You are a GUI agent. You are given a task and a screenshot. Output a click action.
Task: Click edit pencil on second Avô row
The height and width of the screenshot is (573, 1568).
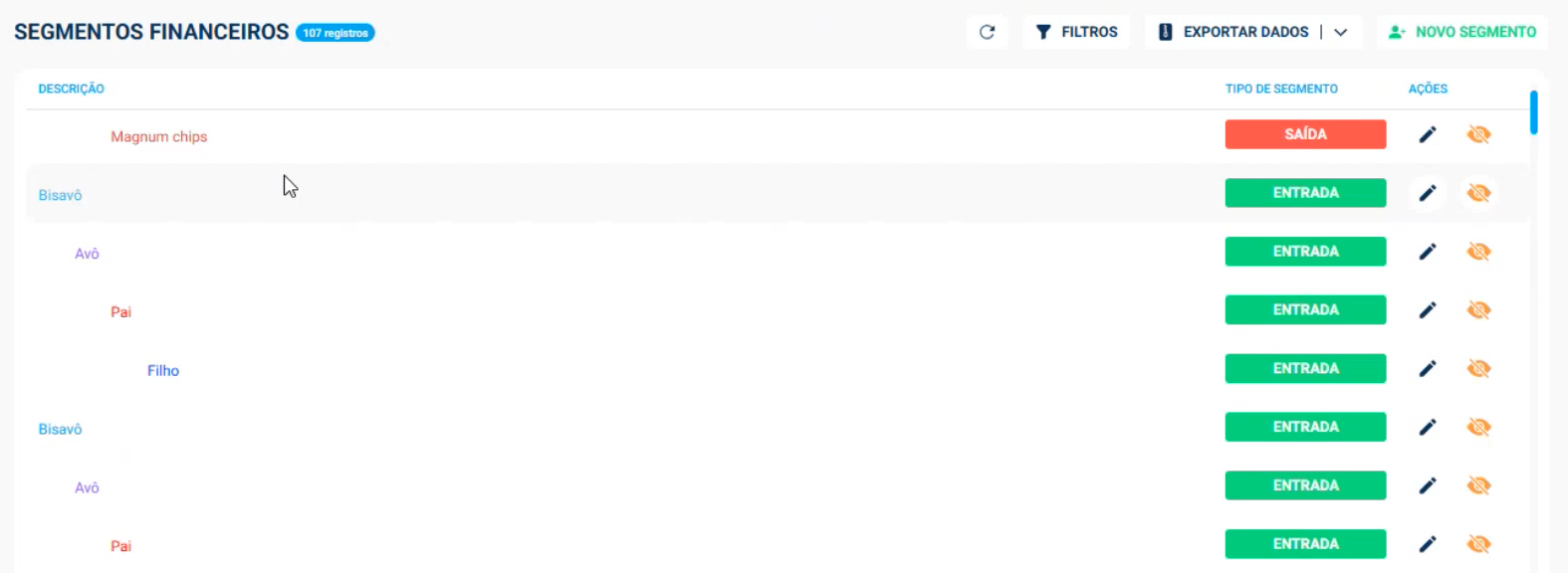click(1428, 486)
